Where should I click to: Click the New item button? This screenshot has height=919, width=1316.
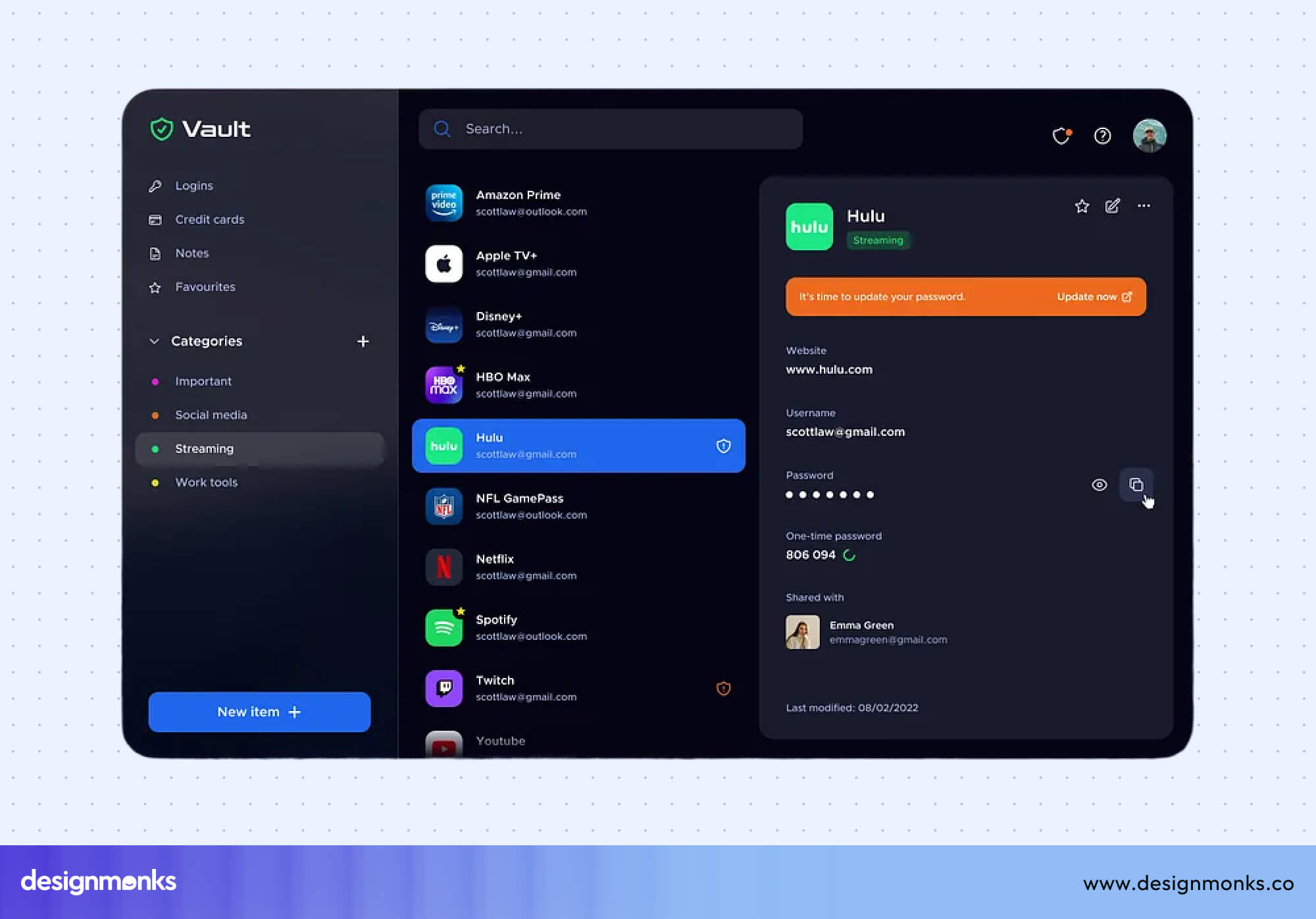[259, 712]
